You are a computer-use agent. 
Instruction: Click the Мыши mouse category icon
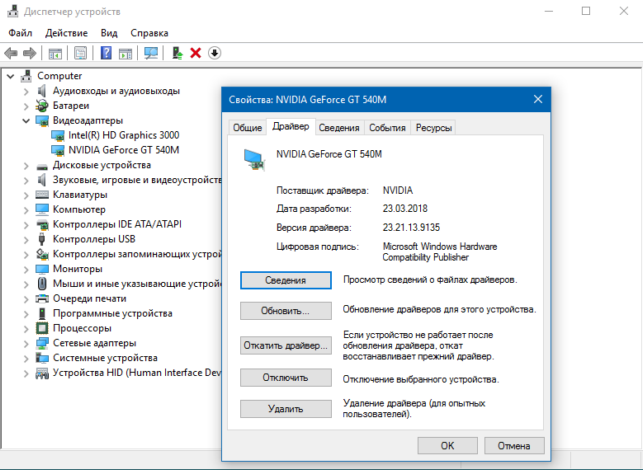[42, 284]
